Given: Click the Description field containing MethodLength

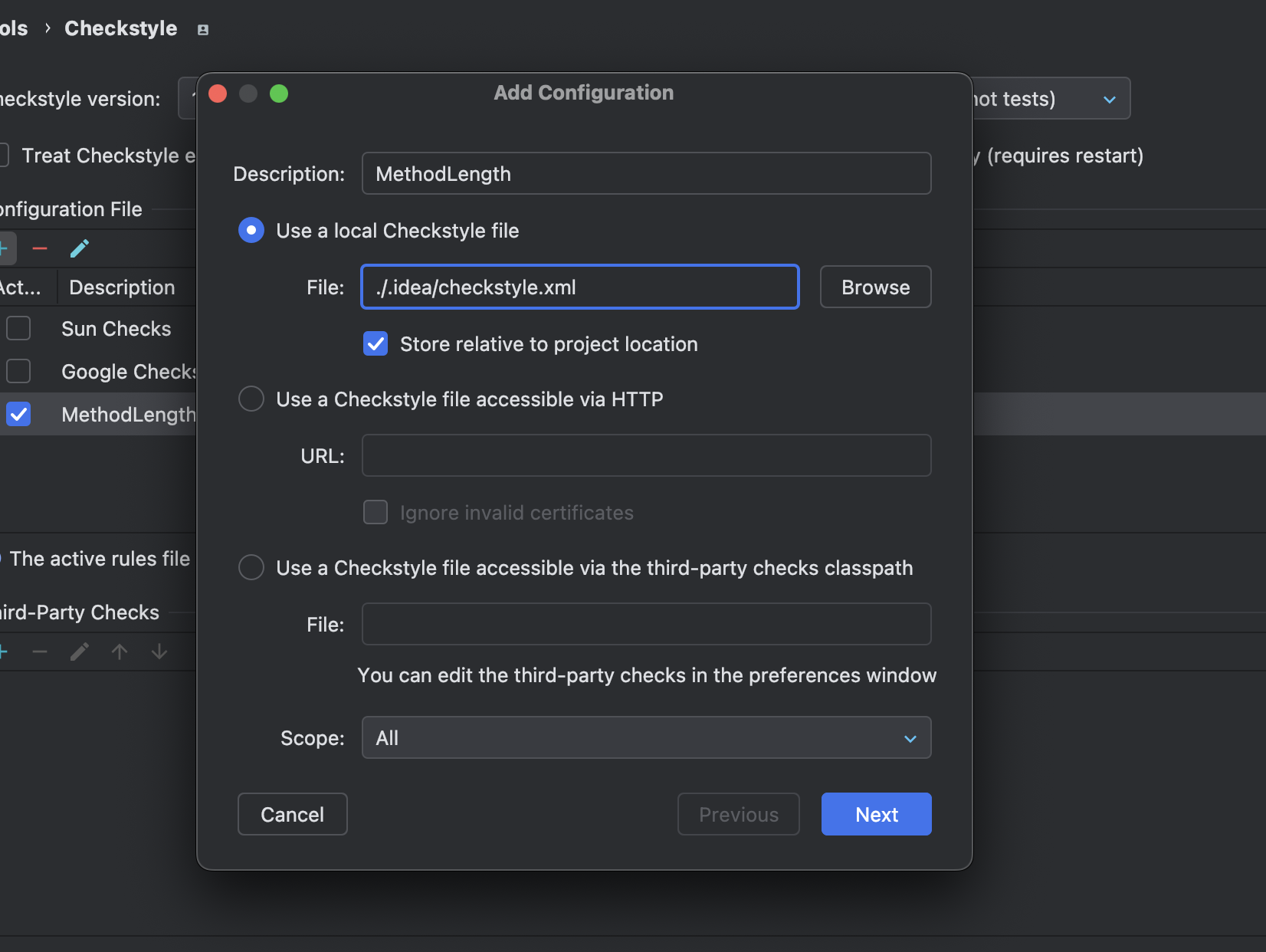Looking at the screenshot, I should coord(647,173).
